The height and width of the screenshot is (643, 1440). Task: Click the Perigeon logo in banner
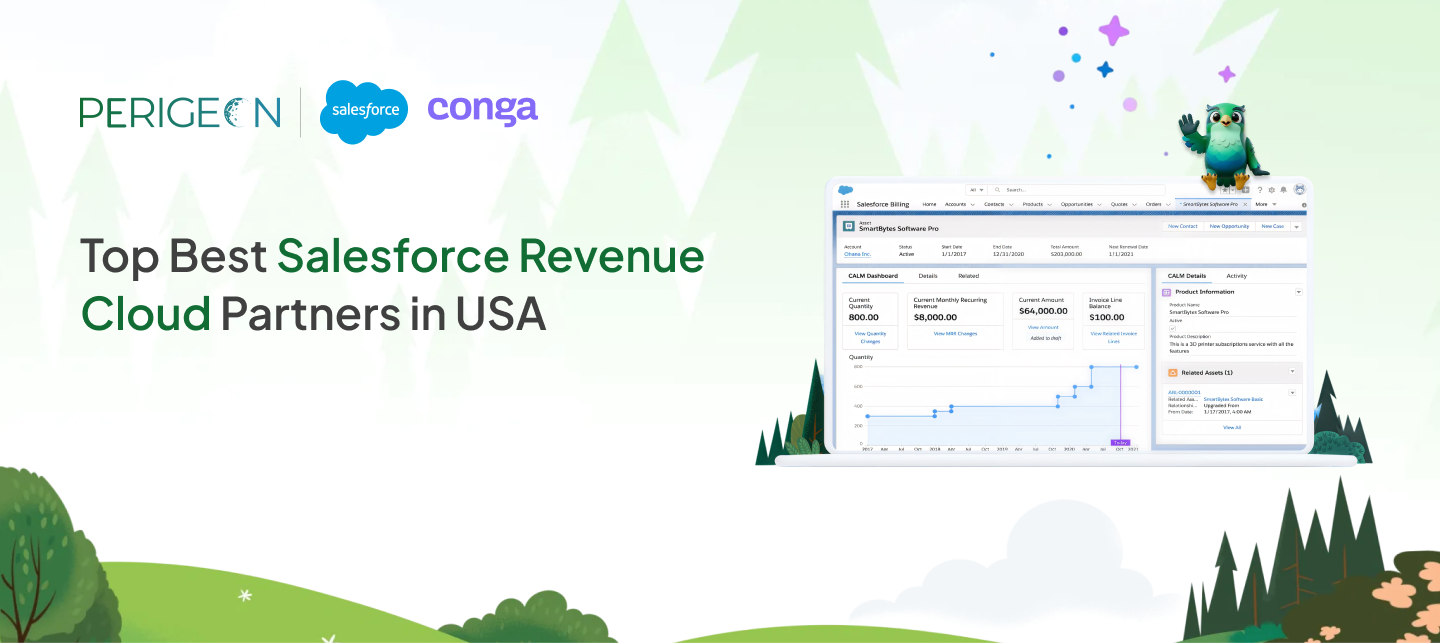click(180, 111)
